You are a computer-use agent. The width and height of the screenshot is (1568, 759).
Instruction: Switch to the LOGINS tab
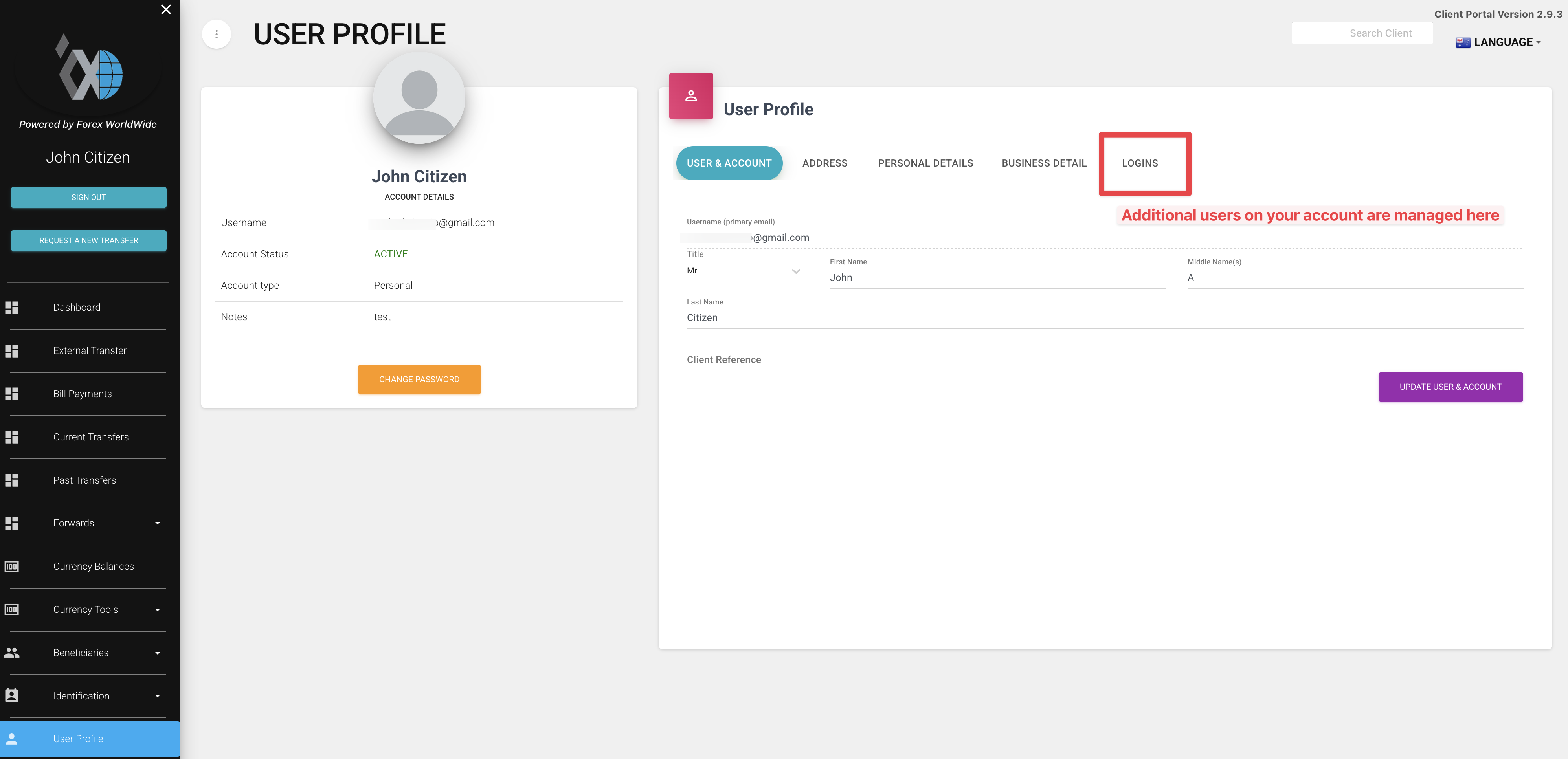tap(1140, 163)
